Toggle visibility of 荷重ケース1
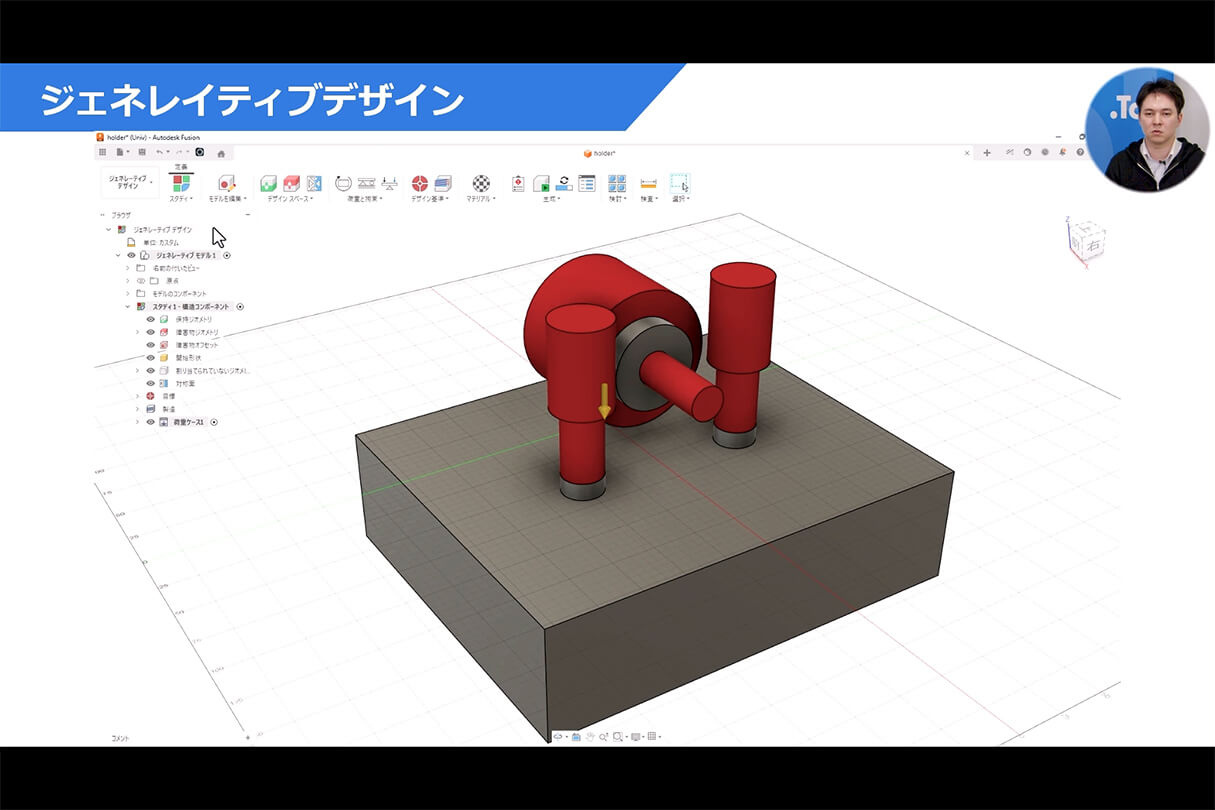Viewport: 1215px width, 810px height. [151, 422]
